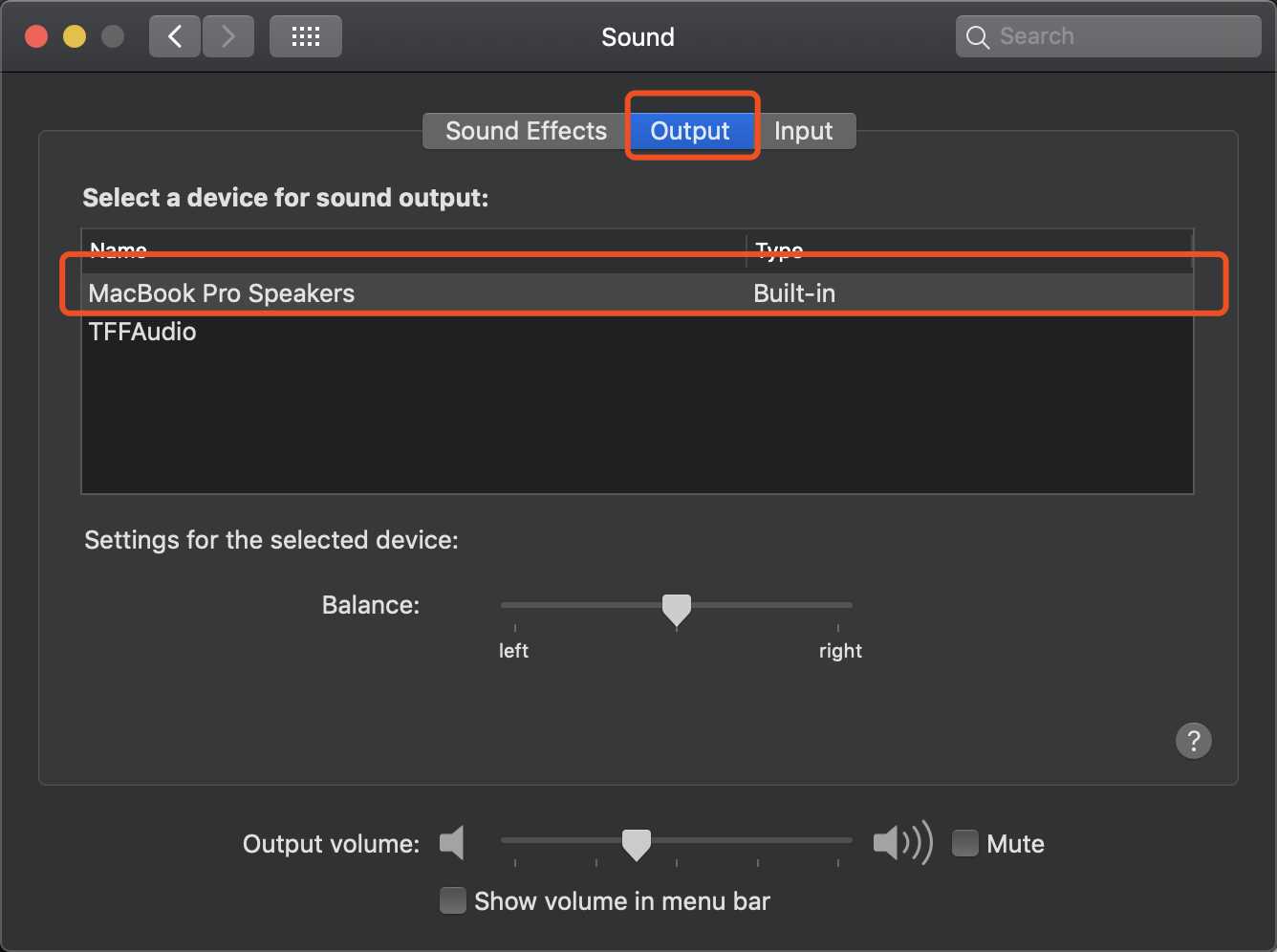Enable the Mute checkbox
1277x952 pixels.
tap(965, 843)
